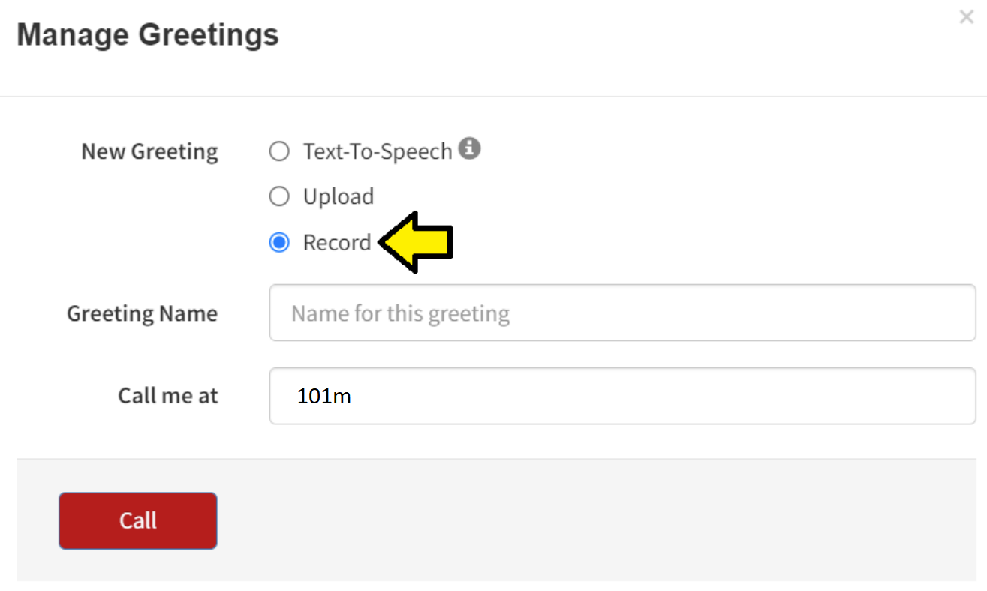This screenshot has width=987, height=591.
Task: Click the Text-To-Speech option label
Action: 378,152
